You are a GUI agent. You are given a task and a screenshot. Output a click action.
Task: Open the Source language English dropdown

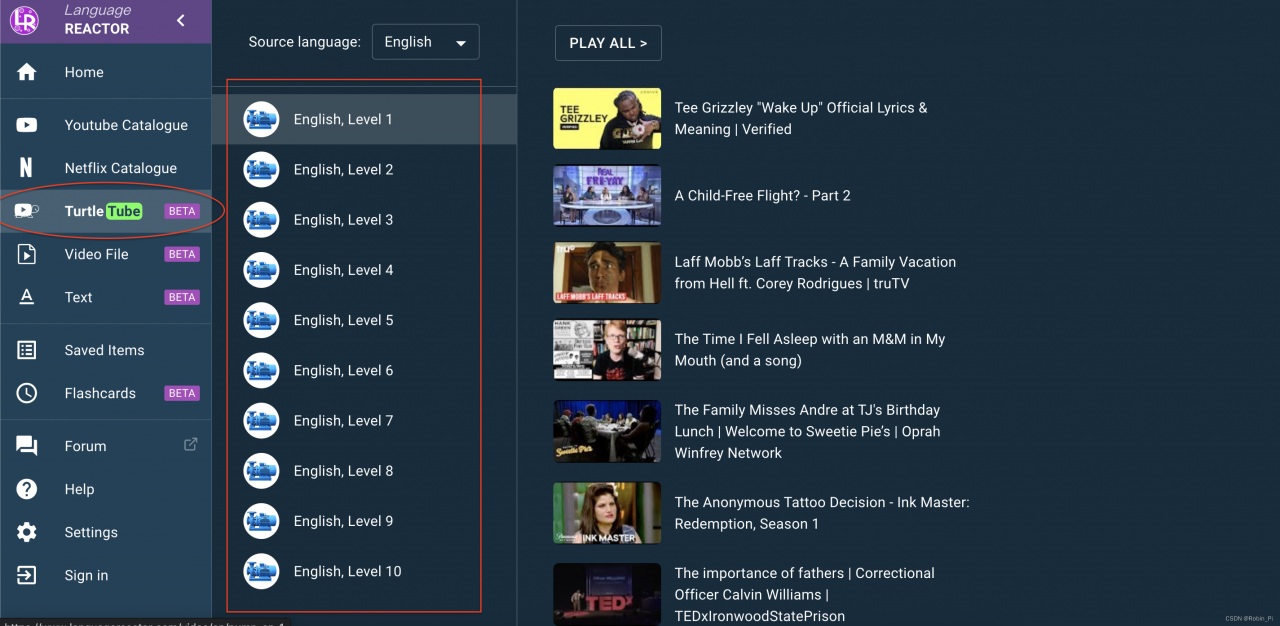425,42
